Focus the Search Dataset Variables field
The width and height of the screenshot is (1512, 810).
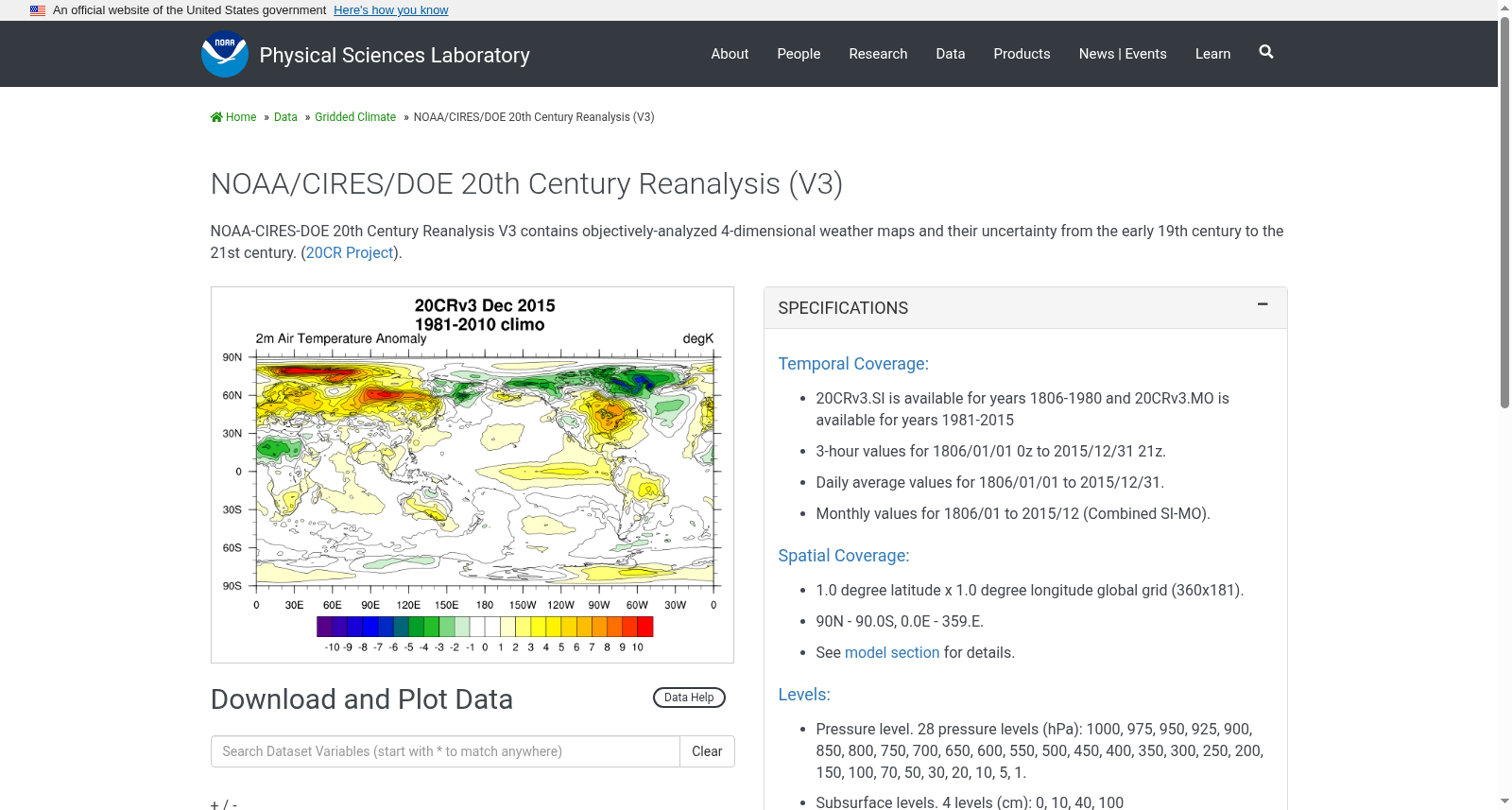[445, 751]
